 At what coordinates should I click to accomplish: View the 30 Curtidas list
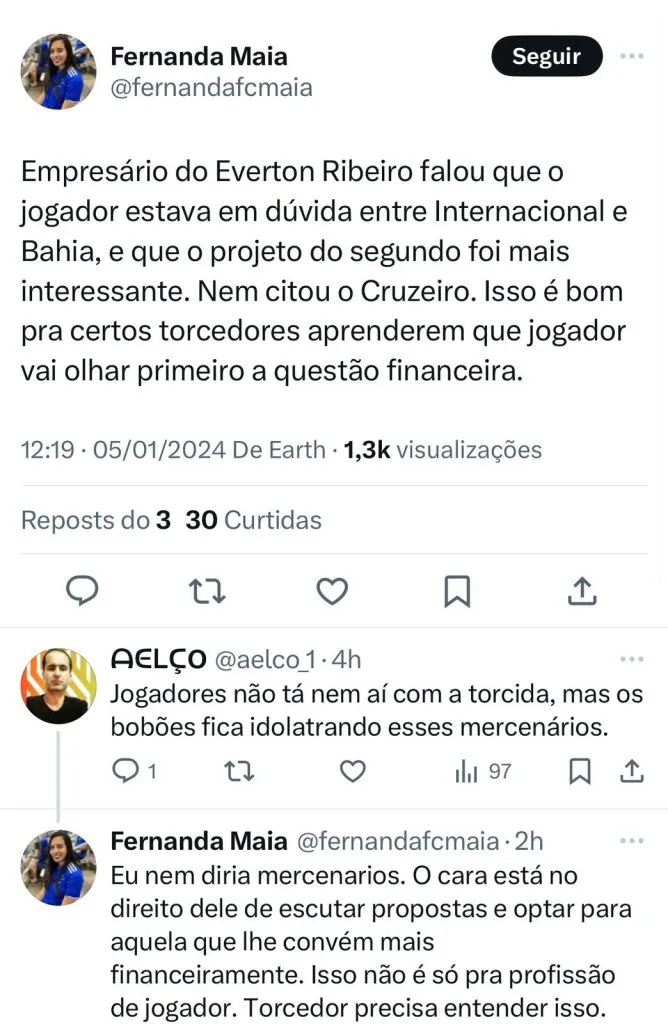tap(254, 520)
